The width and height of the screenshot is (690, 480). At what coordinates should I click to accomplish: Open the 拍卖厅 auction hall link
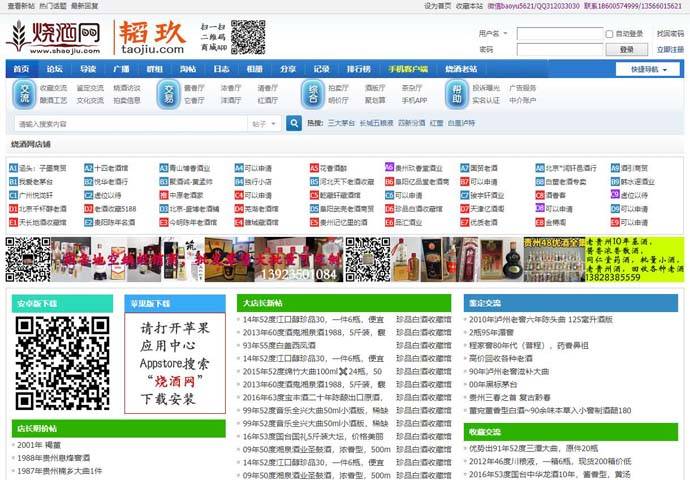point(338,88)
